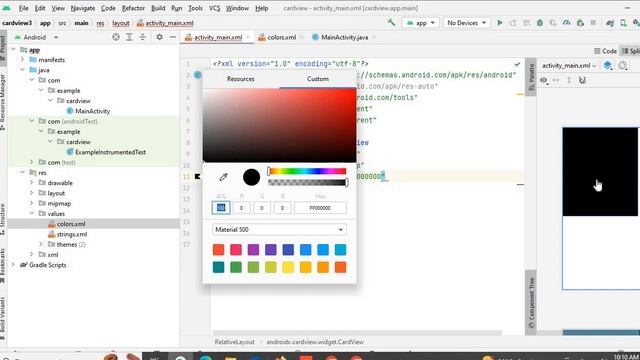Screen dimensions: 640x360
Task: Click the layout breadcrumb in navigation bar
Action: 120,23
